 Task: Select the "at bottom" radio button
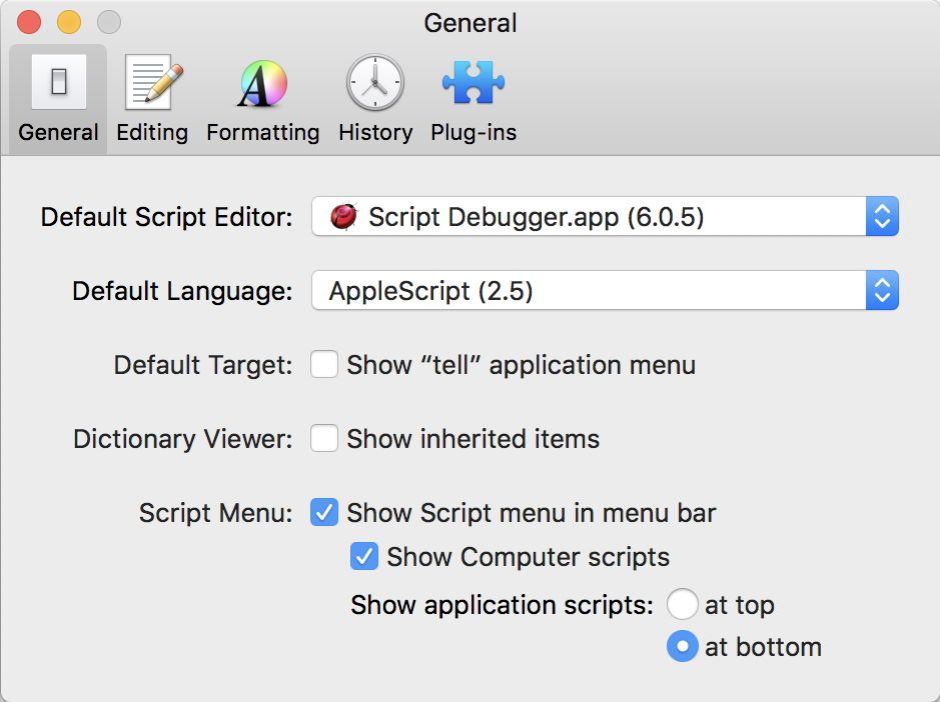click(x=682, y=647)
